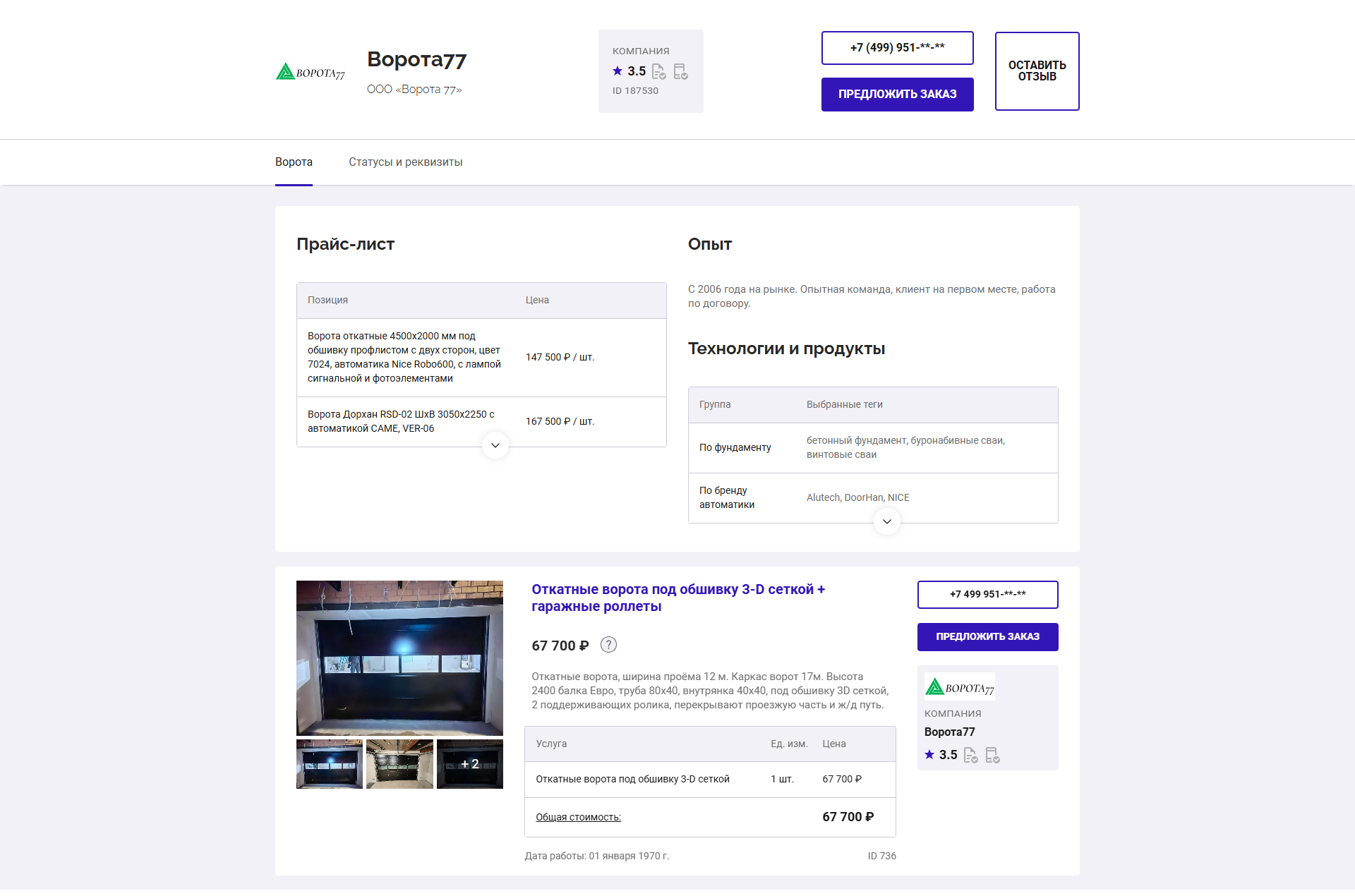
Task: Open the main garage door photo
Action: [399, 658]
